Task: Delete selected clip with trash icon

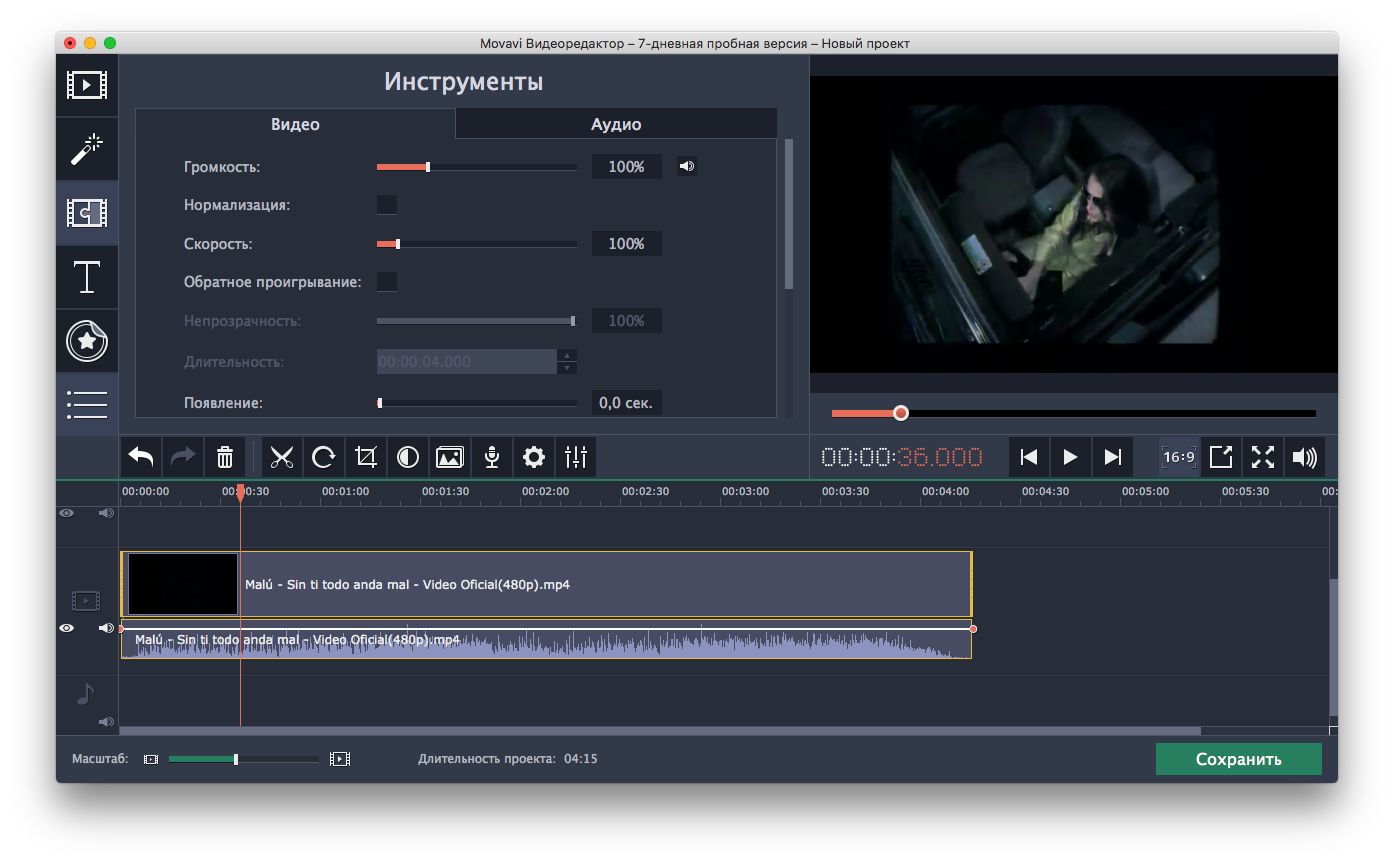Action: pyautogui.click(x=225, y=458)
